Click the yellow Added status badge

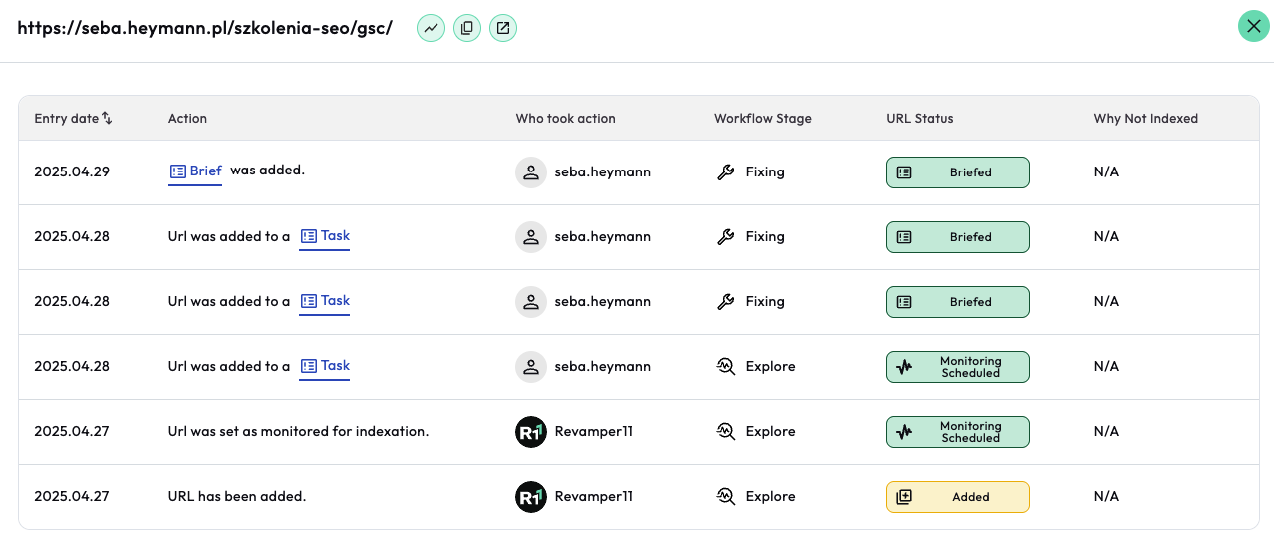coord(957,497)
